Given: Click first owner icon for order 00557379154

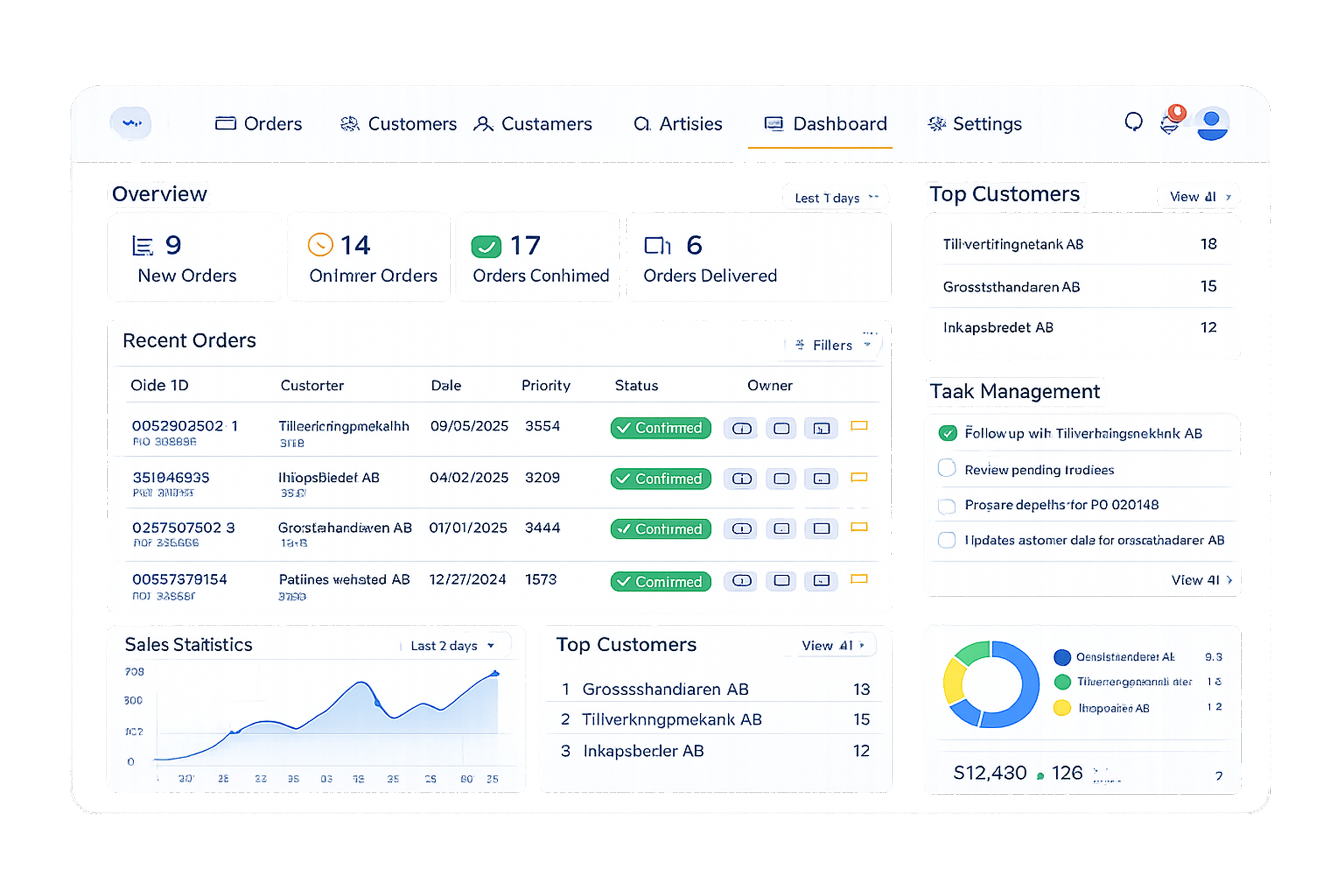Looking at the screenshot, I should click(x=741, y=581).
